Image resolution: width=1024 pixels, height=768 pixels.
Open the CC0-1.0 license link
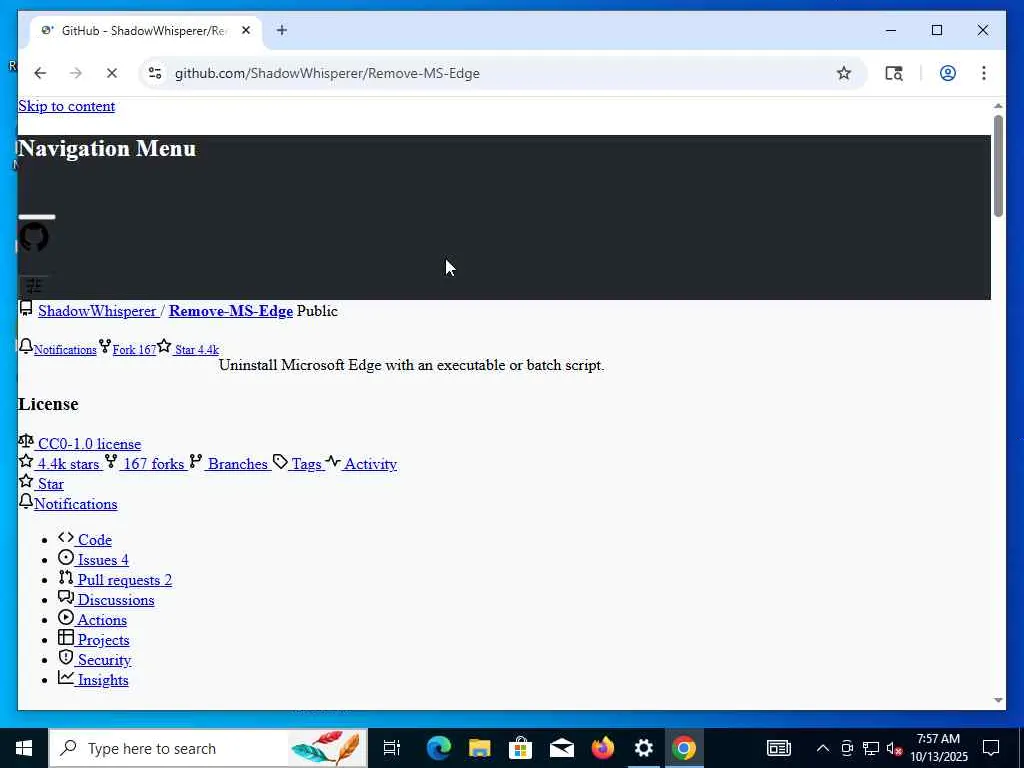point(89,444)
